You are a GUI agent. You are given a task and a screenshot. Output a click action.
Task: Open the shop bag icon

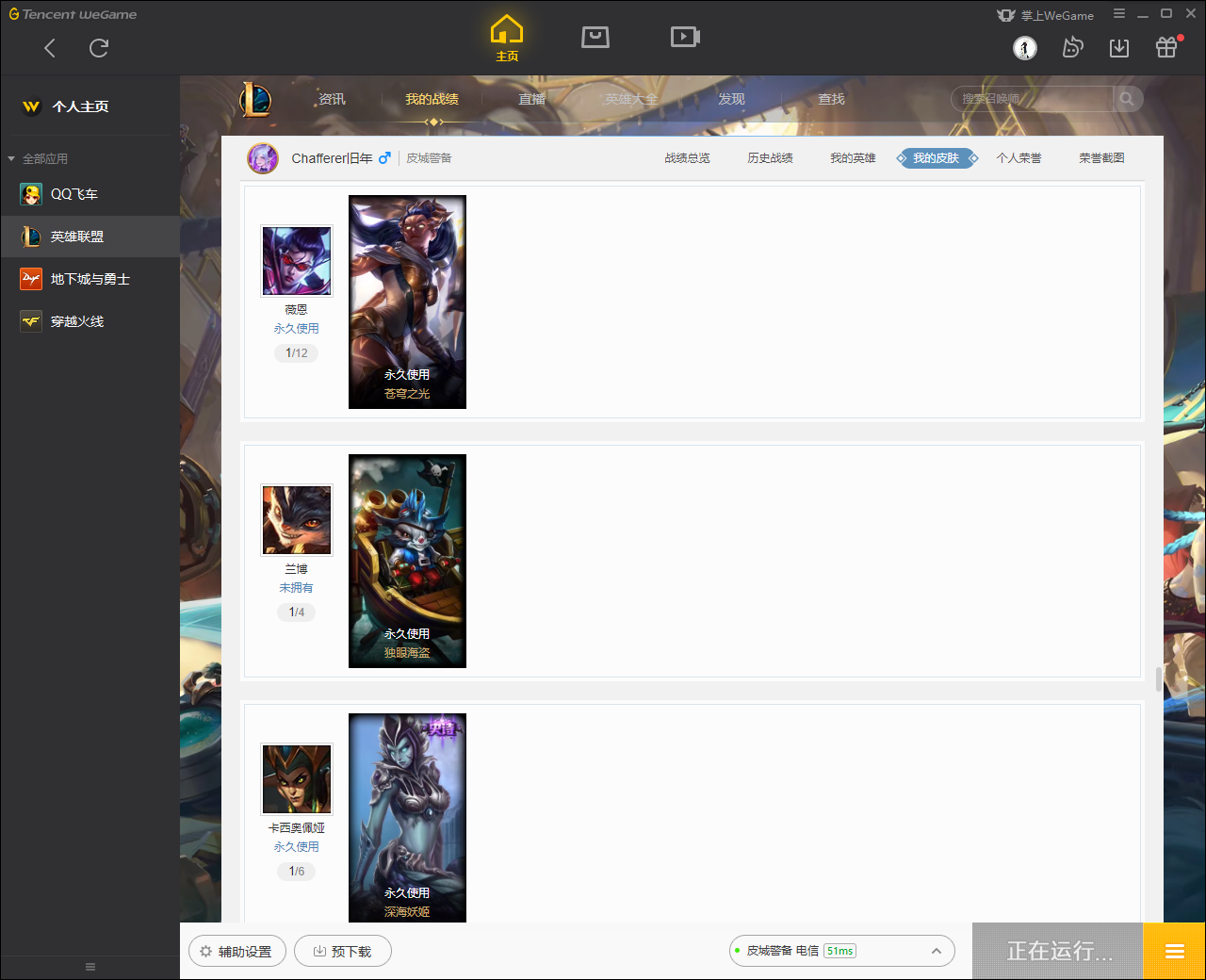pyautogui.click(x=595, y=37)
